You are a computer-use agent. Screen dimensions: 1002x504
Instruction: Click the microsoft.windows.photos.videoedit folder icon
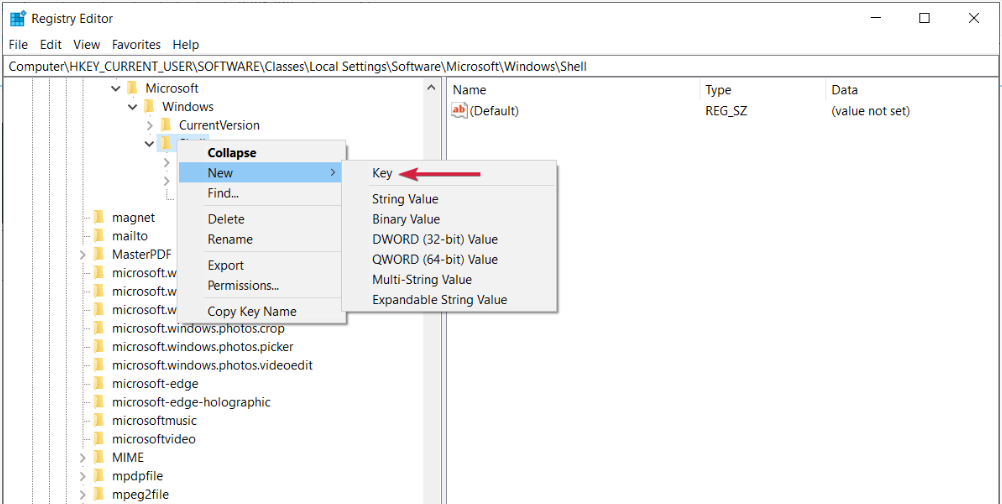click(98, 365)
